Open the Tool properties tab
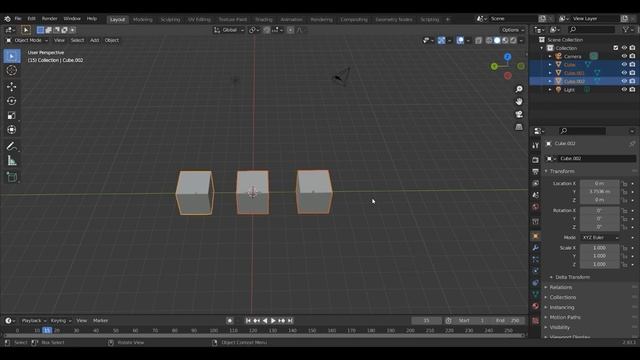Screen dimensions: 640x360 tap(536, 146)
